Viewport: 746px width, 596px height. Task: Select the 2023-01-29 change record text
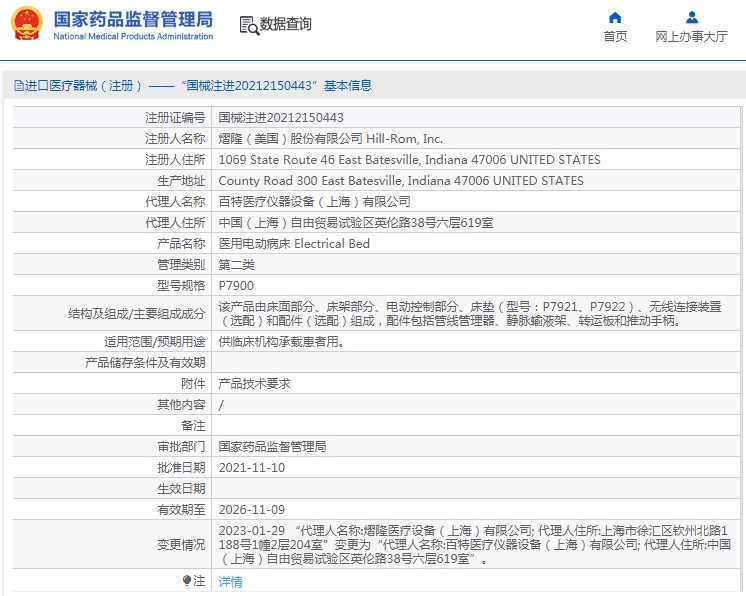(x=475, y=544)
